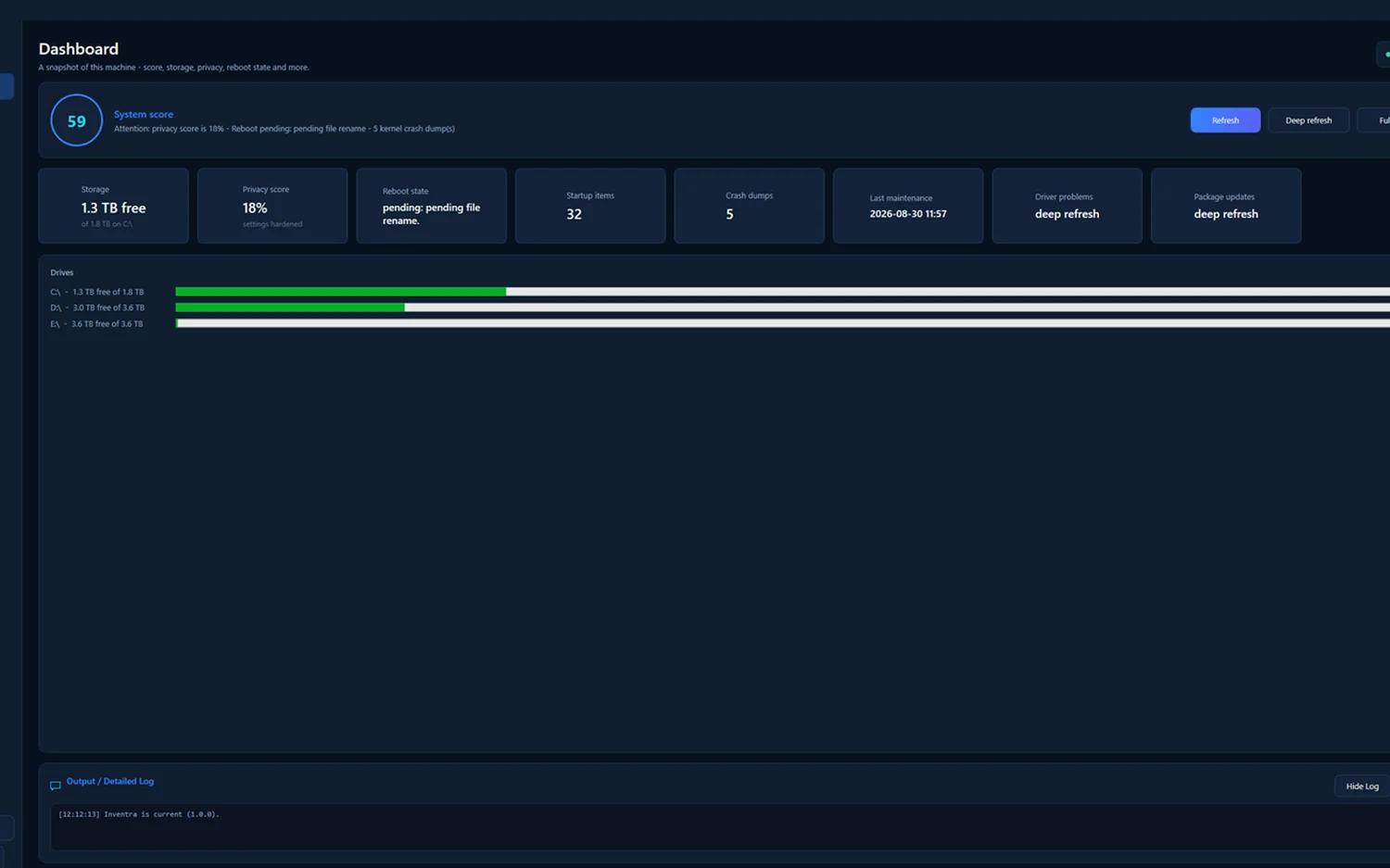Open the Driver problems card
This screenshot has width=1390, height=868.
click(x=1067, y=206)
